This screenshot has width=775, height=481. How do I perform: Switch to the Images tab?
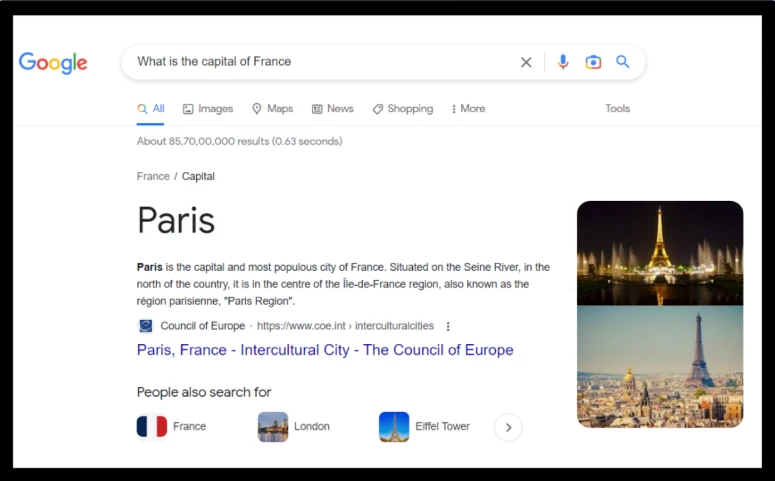pos(208,109)
